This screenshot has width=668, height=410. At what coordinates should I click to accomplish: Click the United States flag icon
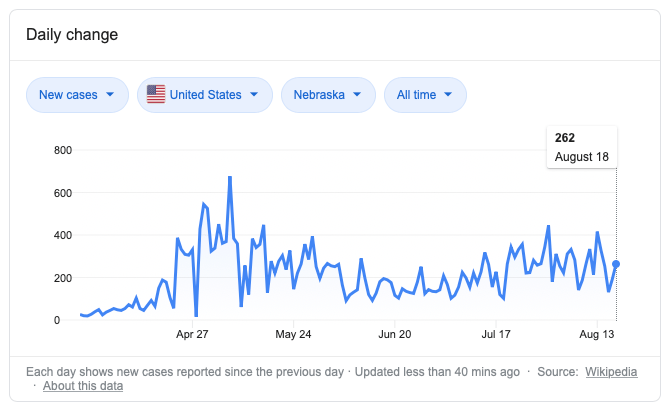click(x=156, y=95)
